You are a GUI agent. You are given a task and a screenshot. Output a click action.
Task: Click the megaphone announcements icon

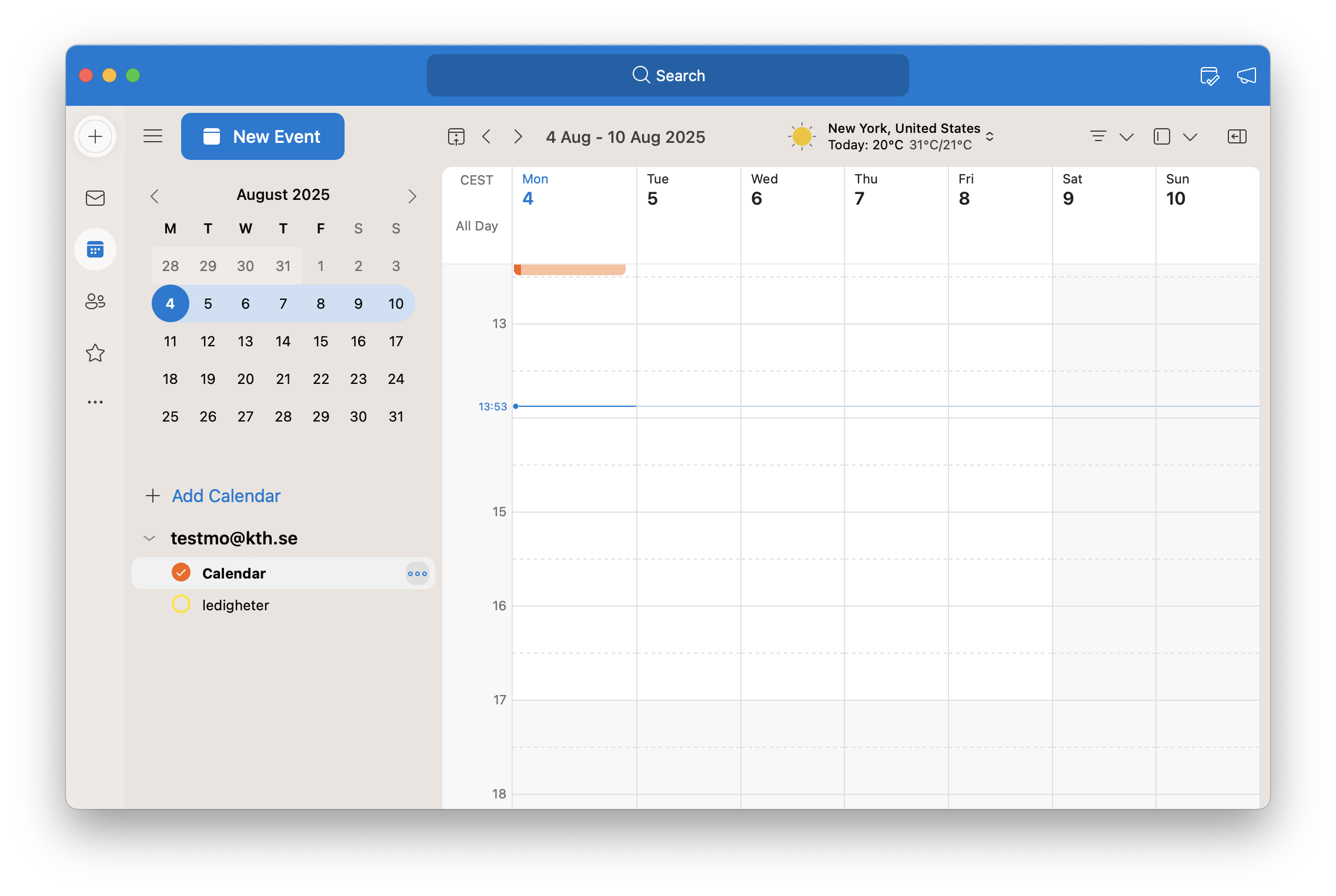click(x=1247, y=76)
